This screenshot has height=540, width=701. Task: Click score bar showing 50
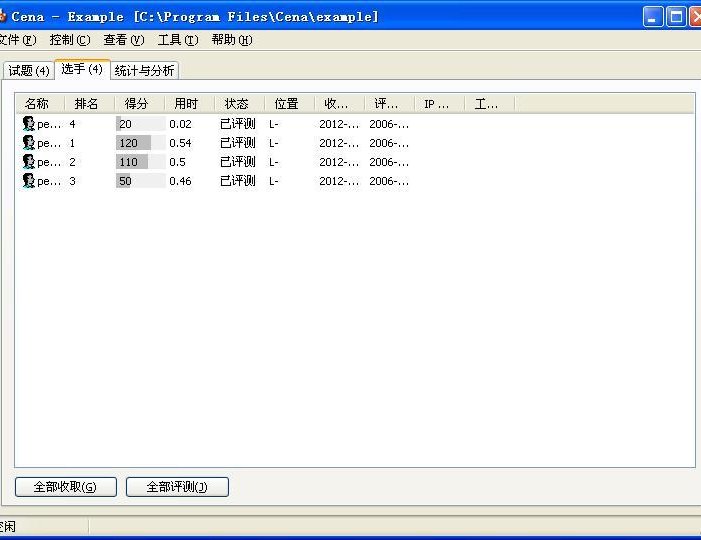click(140, 181)
